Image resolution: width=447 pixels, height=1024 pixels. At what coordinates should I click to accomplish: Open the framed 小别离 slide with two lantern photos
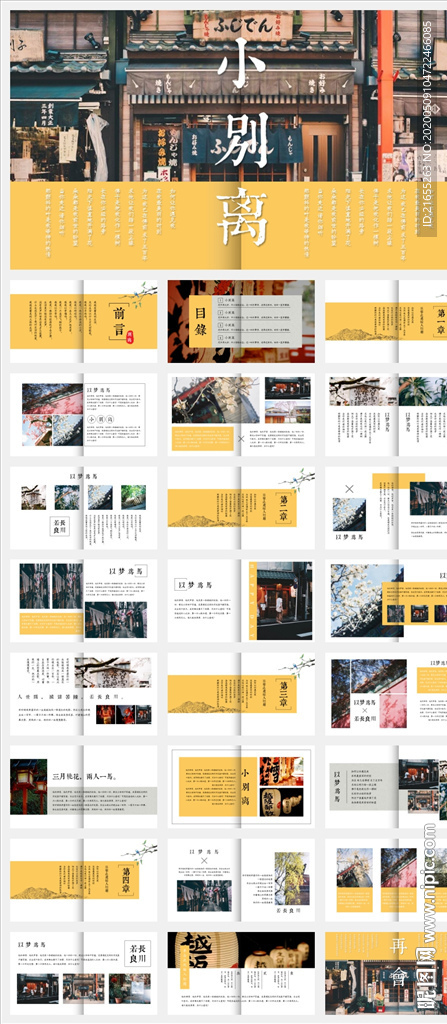click(x=241, y=787)
